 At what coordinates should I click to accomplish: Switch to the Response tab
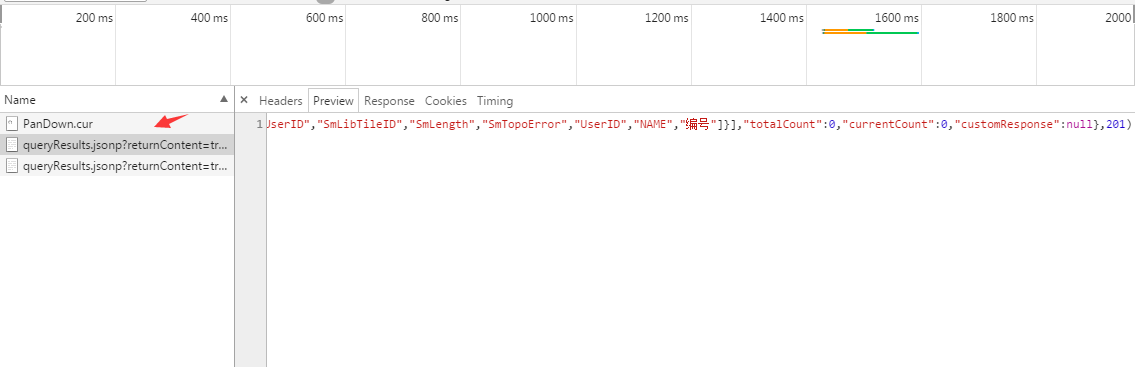point(389,101)
